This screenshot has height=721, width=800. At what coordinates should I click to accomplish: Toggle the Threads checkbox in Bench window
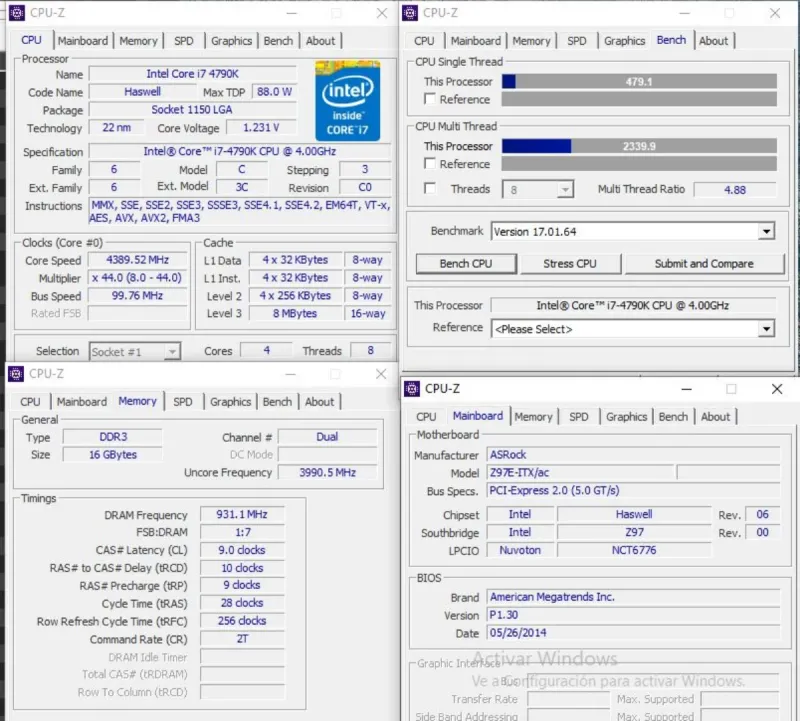[x=430, y=188]
